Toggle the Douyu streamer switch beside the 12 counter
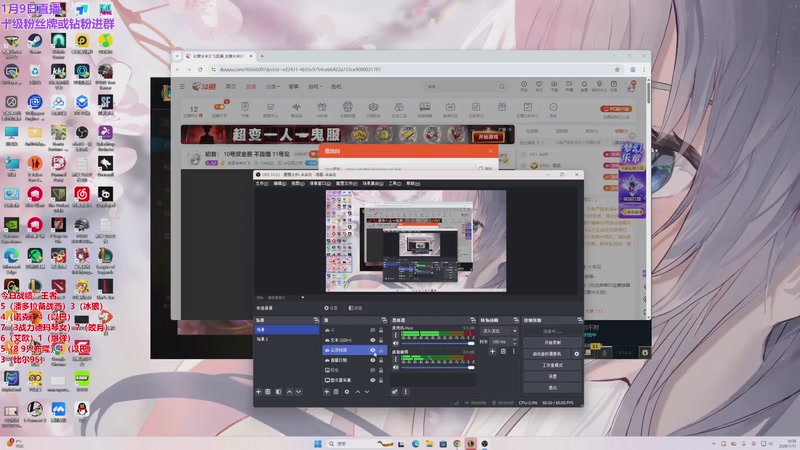Viewport: 800px width, 450px height. 219,107
